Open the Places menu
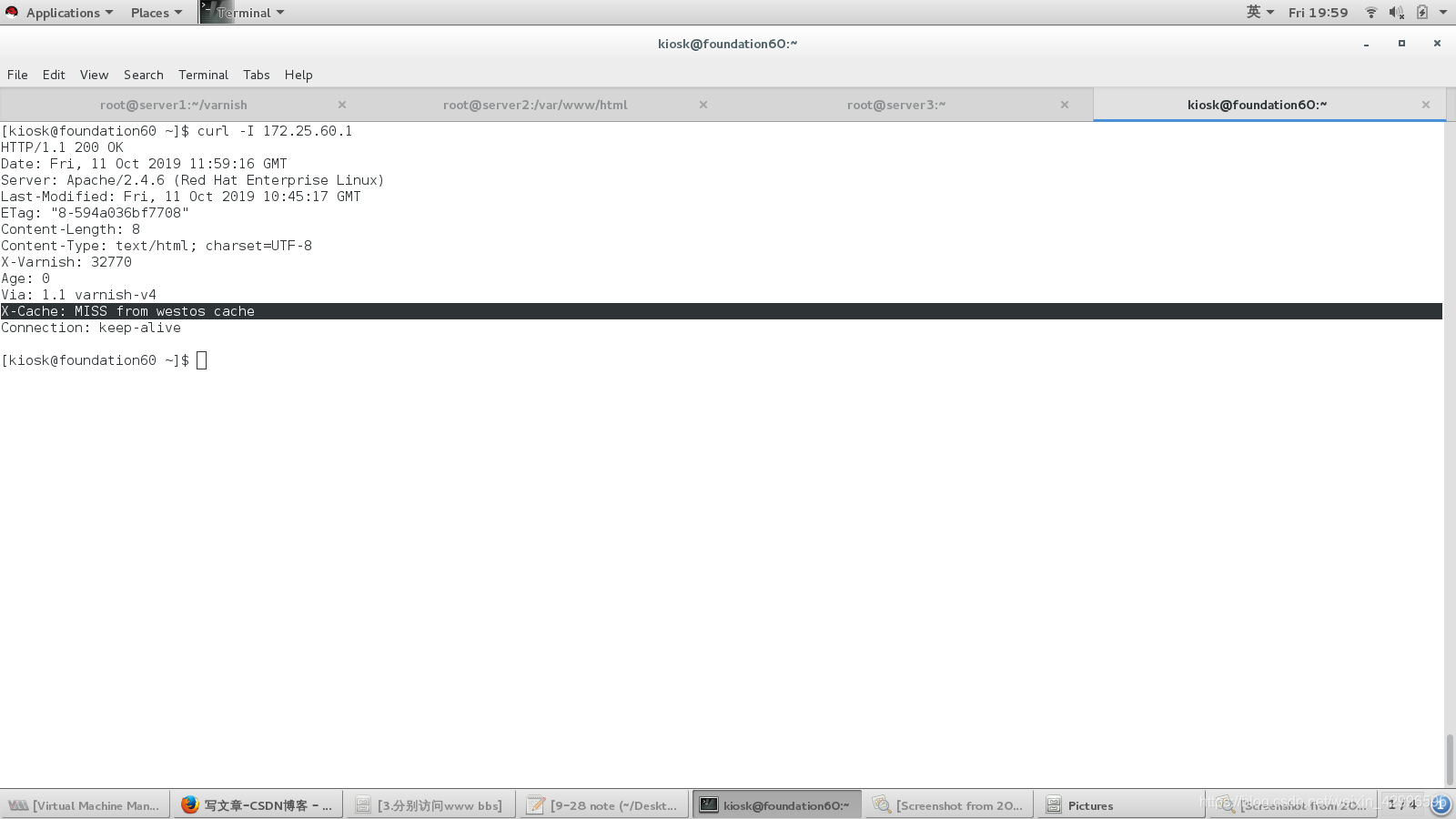 pyautogui.click(x=156, y=13)
